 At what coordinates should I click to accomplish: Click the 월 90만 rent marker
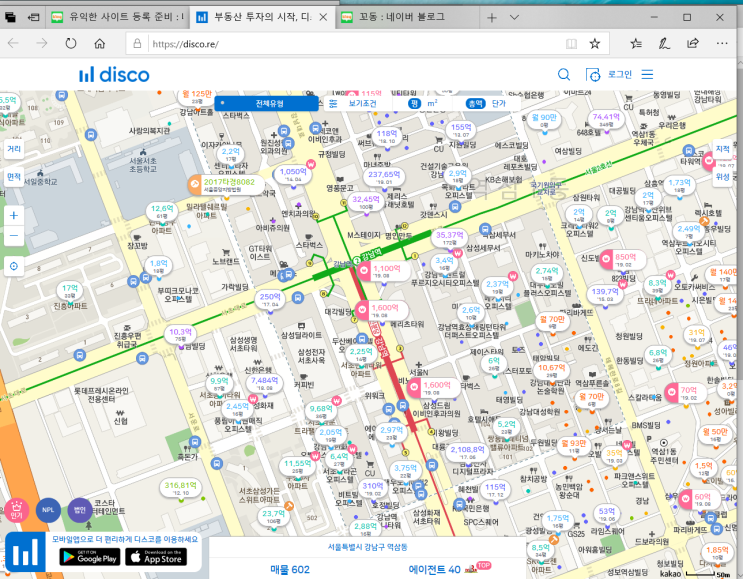[x=544, y=120]
